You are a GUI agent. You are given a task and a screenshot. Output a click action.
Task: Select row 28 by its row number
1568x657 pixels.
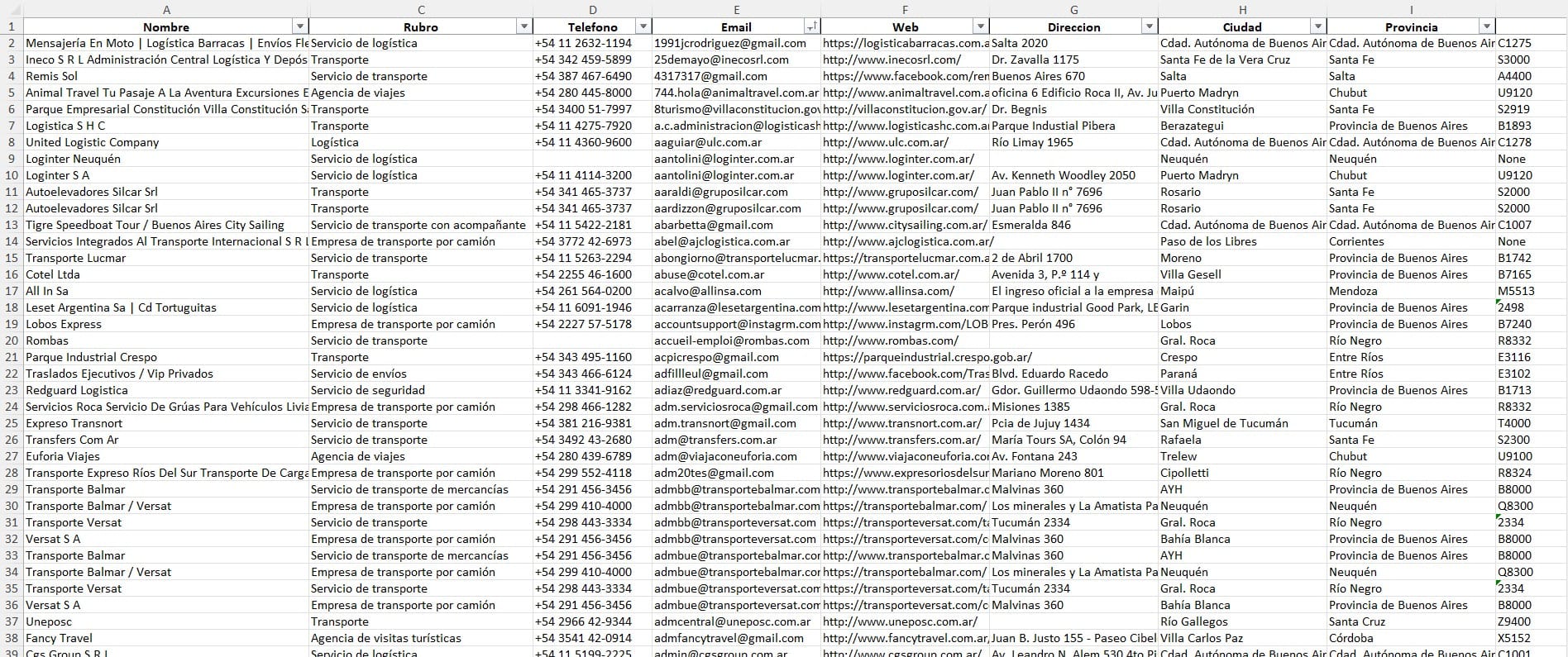(x=12, y=473)
